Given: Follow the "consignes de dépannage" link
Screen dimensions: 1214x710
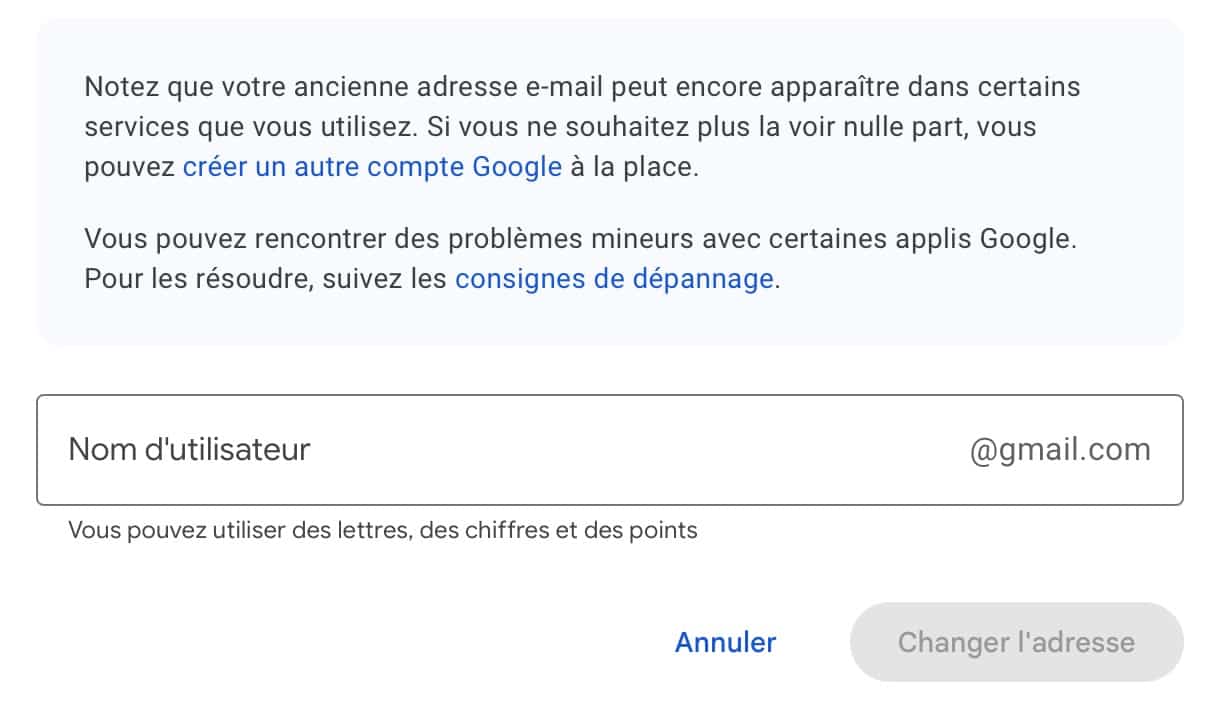Looking at the screenshot, I should [x=613, y=279].
